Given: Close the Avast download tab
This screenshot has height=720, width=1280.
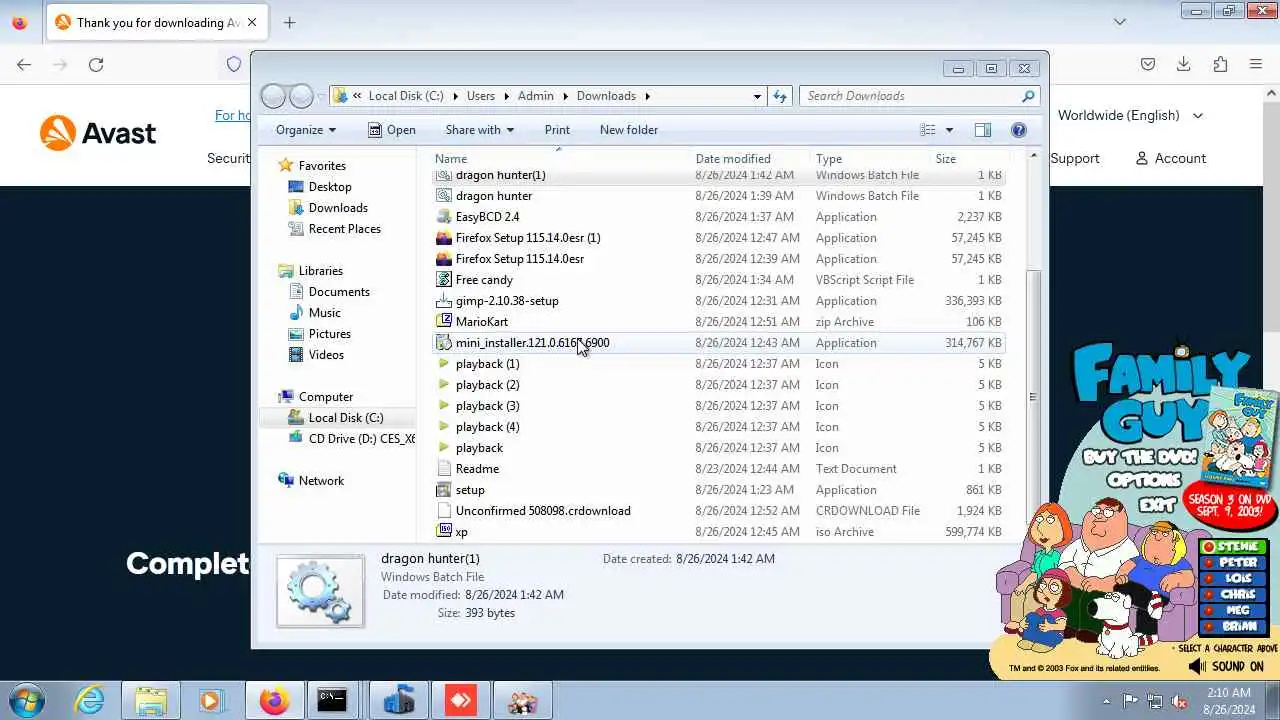Looking at the screenshot, I should tap(252, 22).
